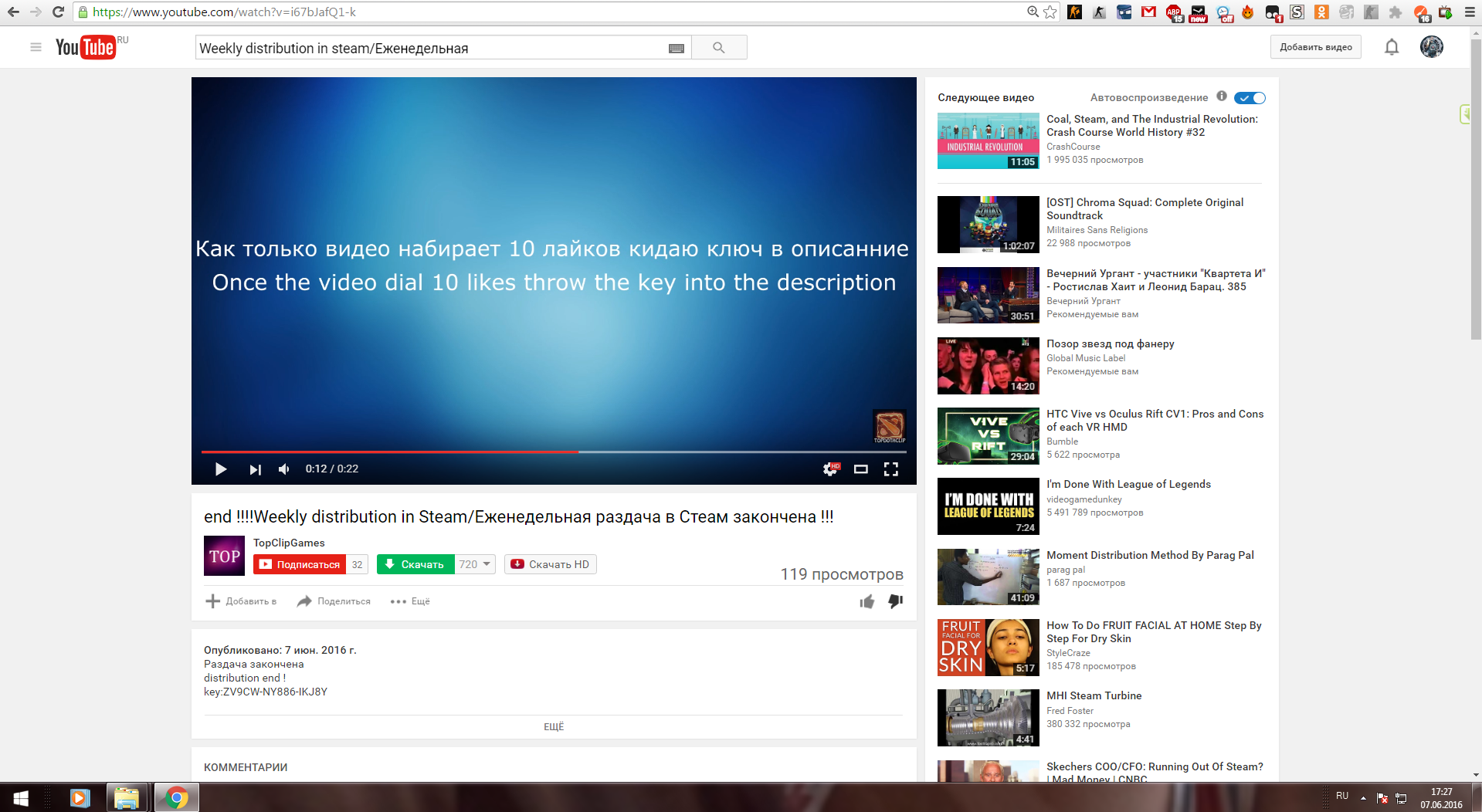Open the YouTube guide hamburger menu
This screenshot has height=812, width=1482.
pos(36,47)
